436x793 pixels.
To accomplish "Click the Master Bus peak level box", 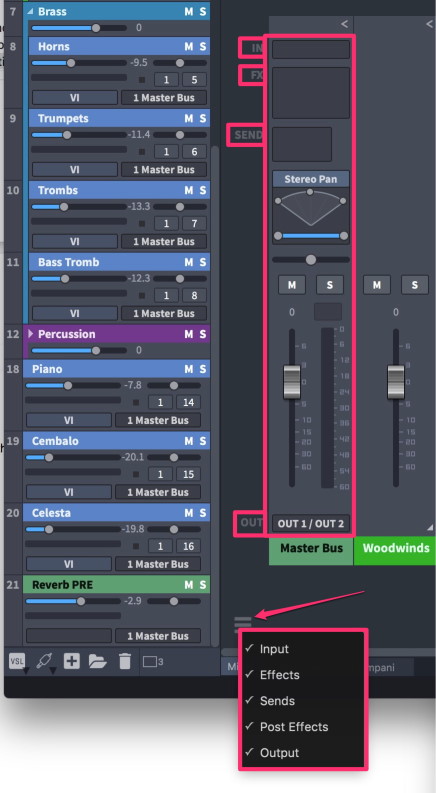I will point(328,312).
